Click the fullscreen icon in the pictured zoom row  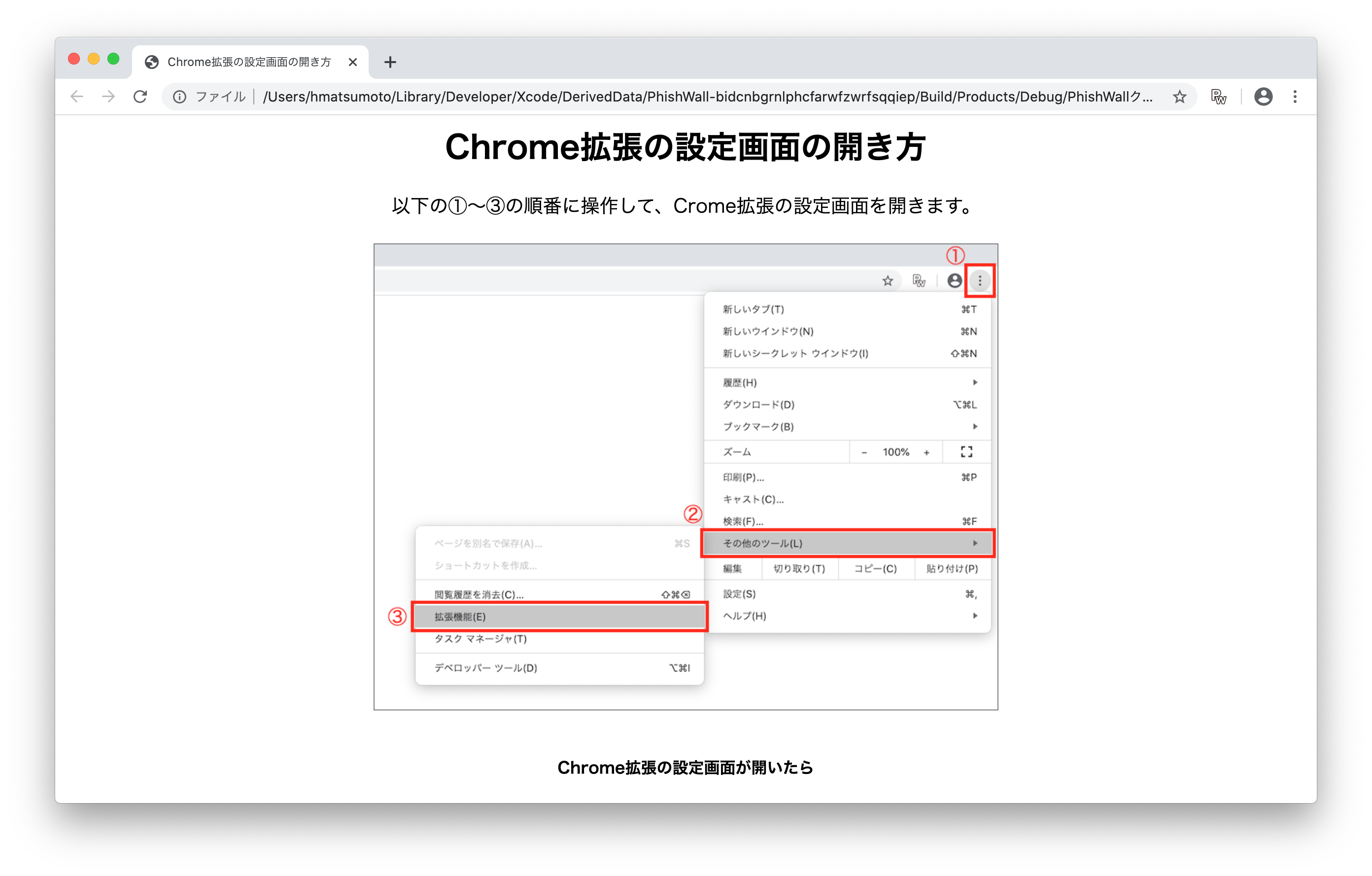point(966,452)
